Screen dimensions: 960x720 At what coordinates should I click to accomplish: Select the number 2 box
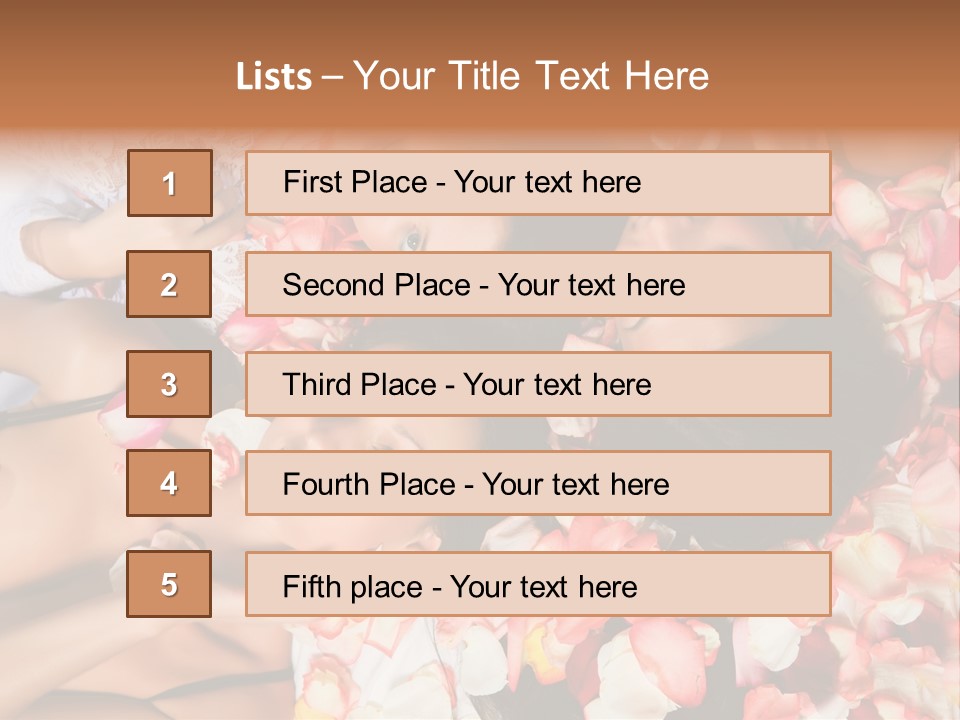[169, 284]
